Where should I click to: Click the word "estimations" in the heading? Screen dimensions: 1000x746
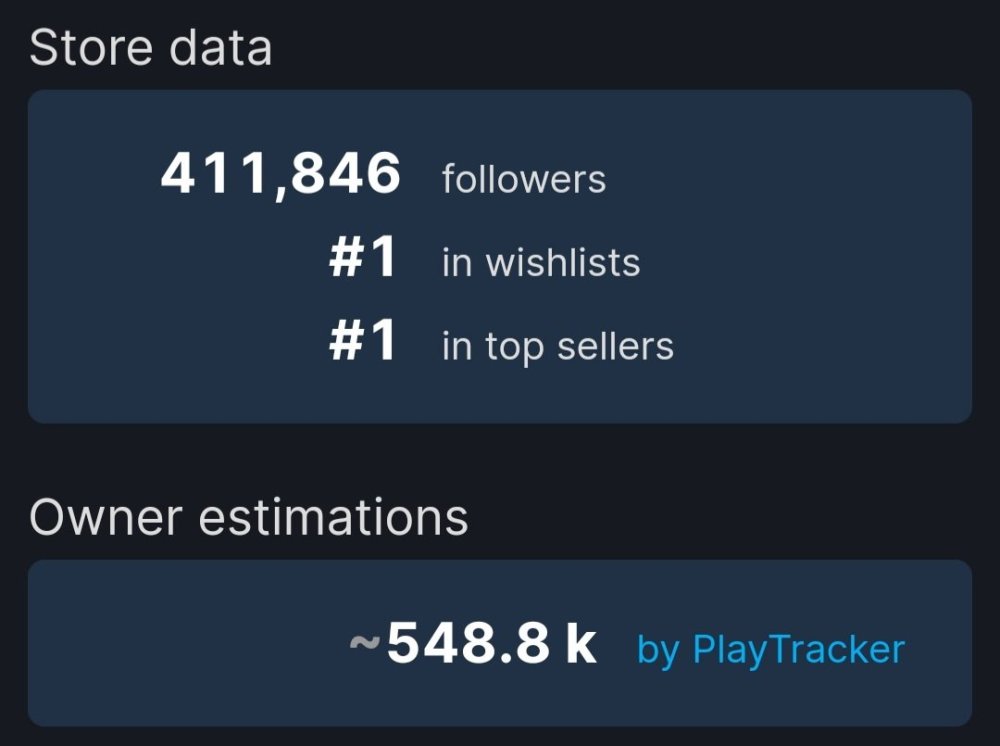(334, 517)
